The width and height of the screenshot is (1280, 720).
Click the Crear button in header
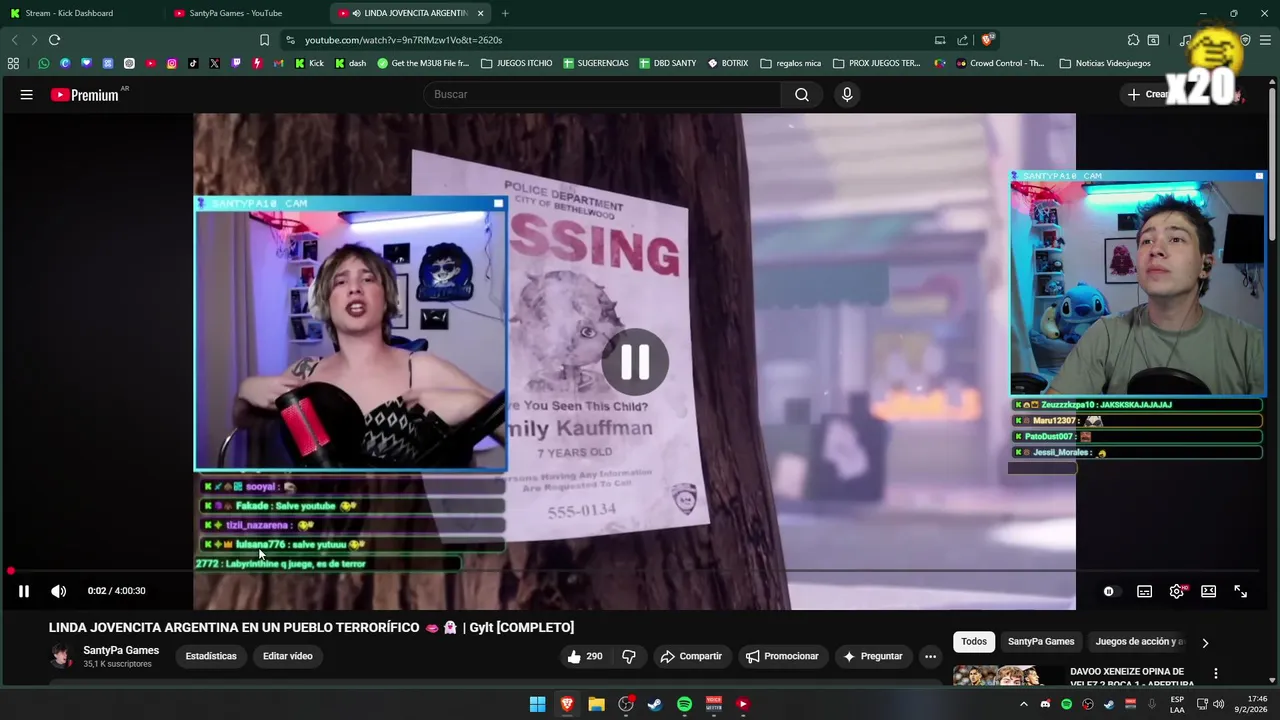(1148, 95)
